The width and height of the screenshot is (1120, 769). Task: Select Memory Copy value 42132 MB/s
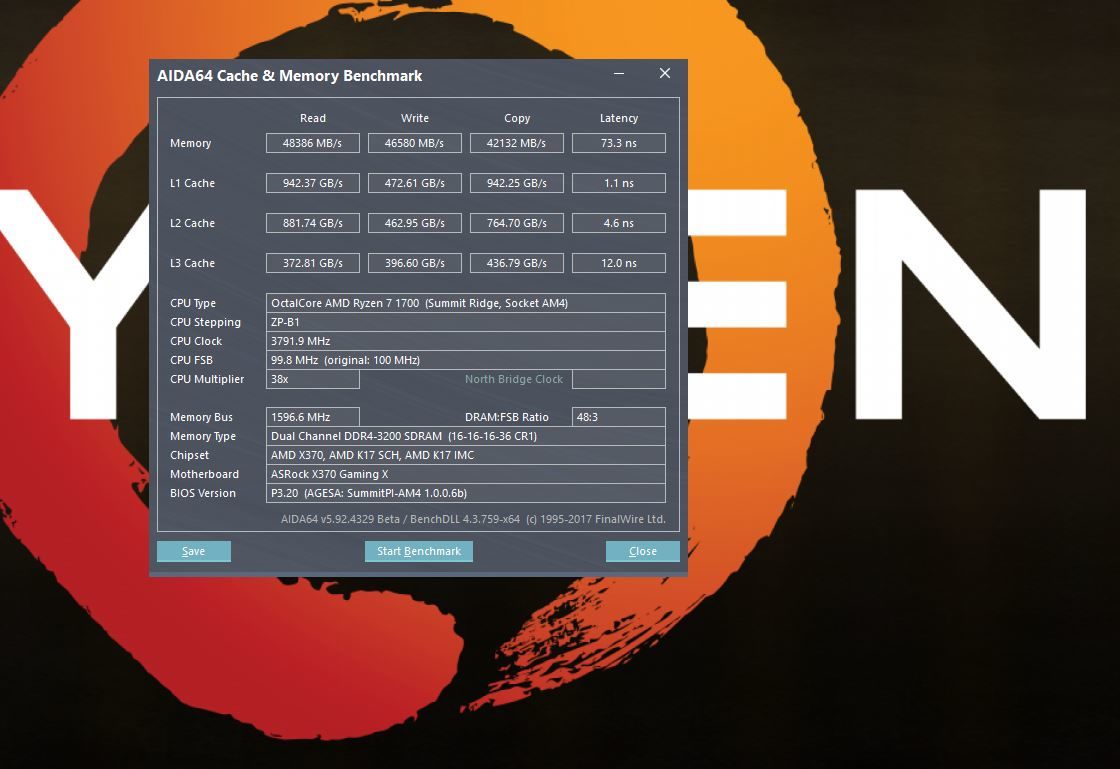tap(517, 143)
